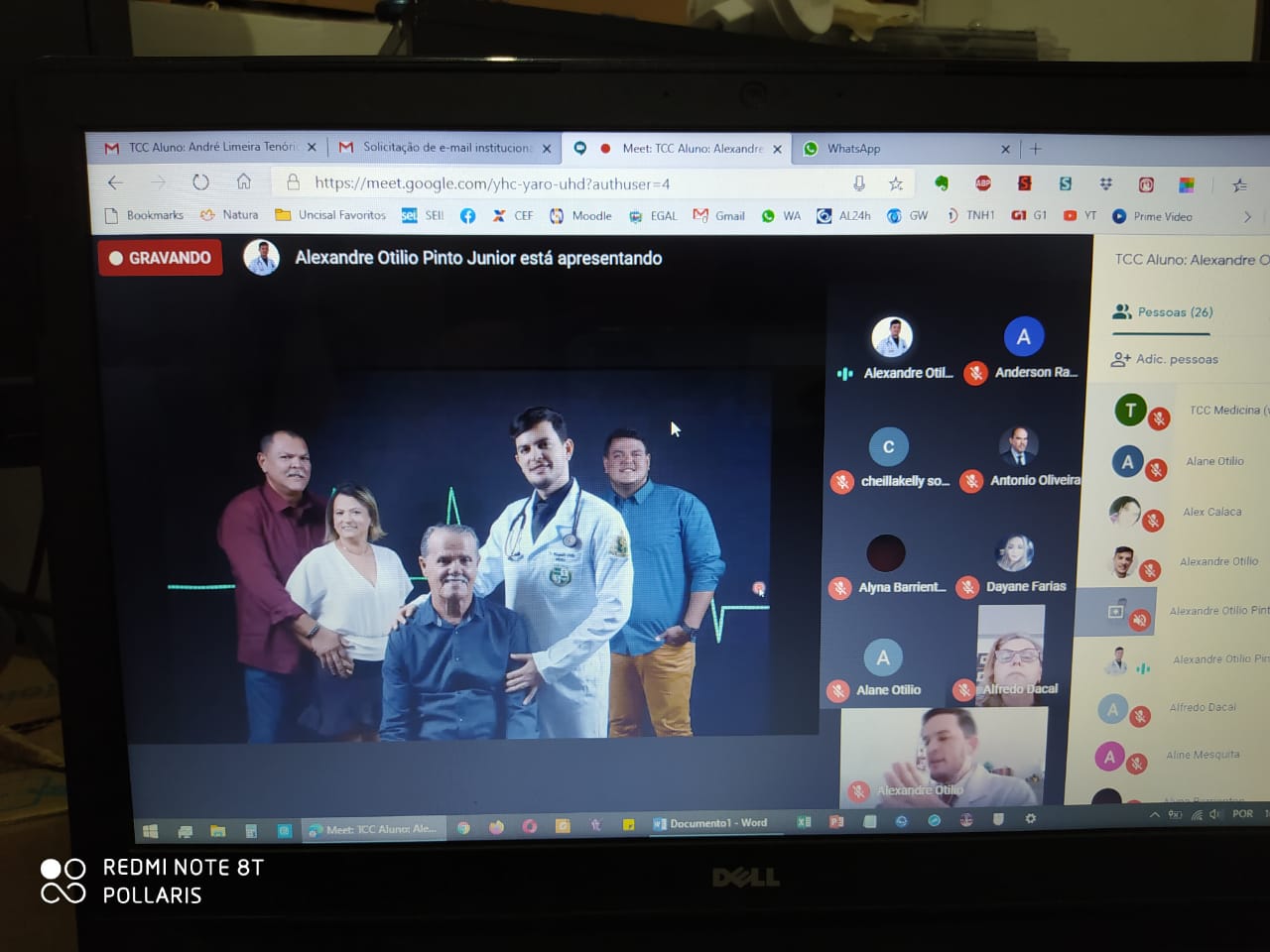Image resolution: width=1270 pixels, height=952 pixels.
Task: Show more bookmarks chevron
Action: click(x=1247, y=217)
